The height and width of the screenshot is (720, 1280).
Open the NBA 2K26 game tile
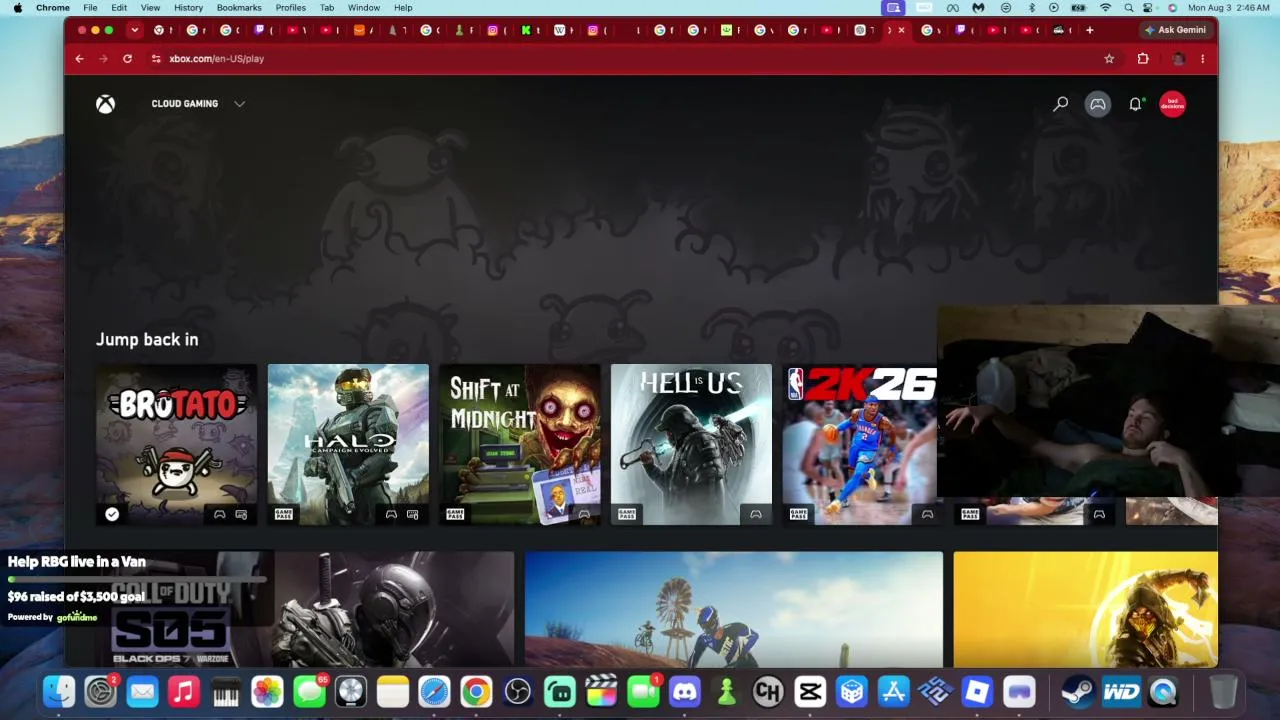pyautogui.click(x=860, y=444)
